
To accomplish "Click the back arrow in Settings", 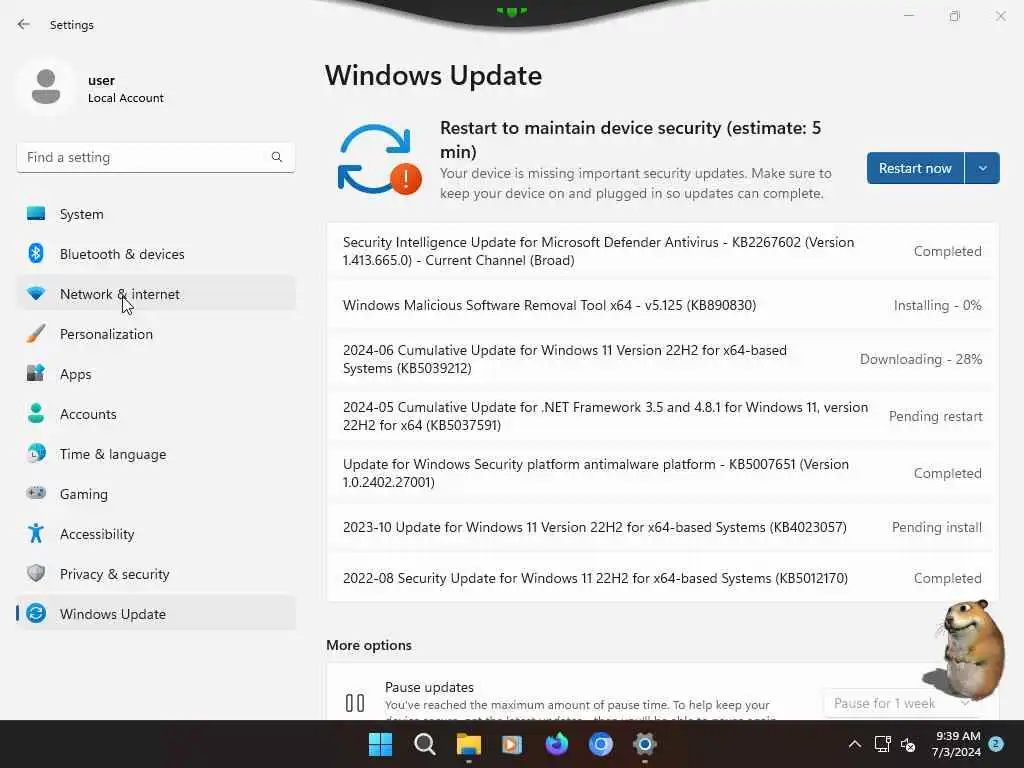I will click(24, 24).
